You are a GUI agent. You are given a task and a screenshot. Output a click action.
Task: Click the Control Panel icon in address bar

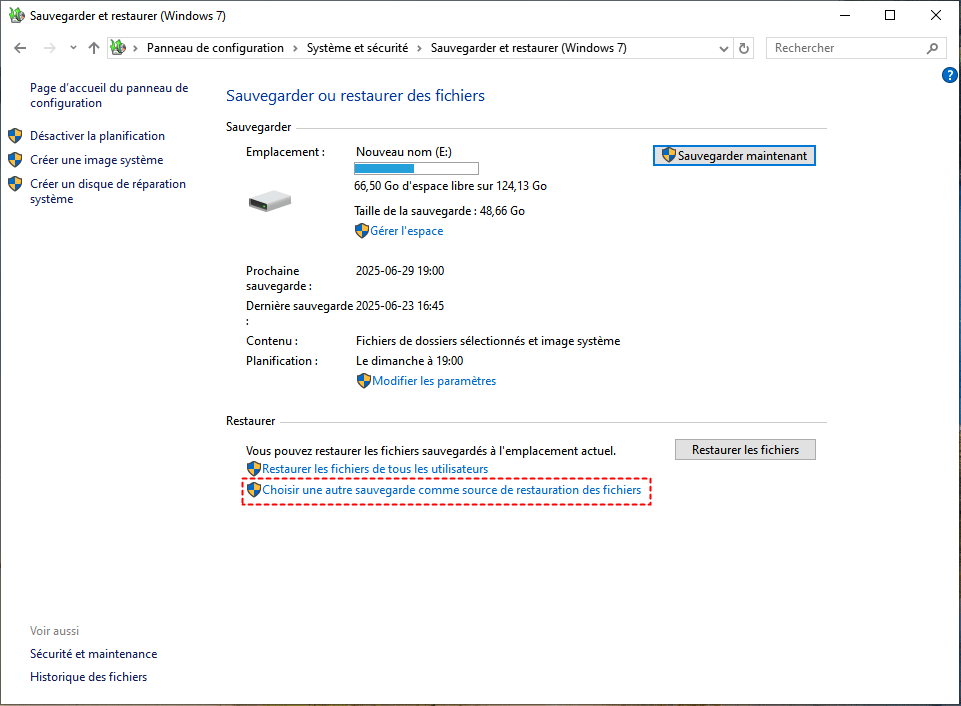(x=118, y=47)
